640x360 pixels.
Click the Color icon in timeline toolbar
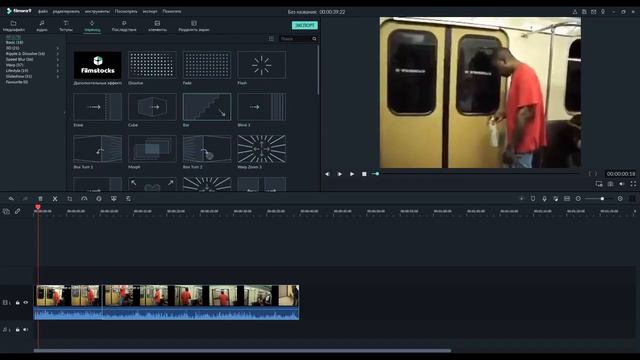pos(99,199)
